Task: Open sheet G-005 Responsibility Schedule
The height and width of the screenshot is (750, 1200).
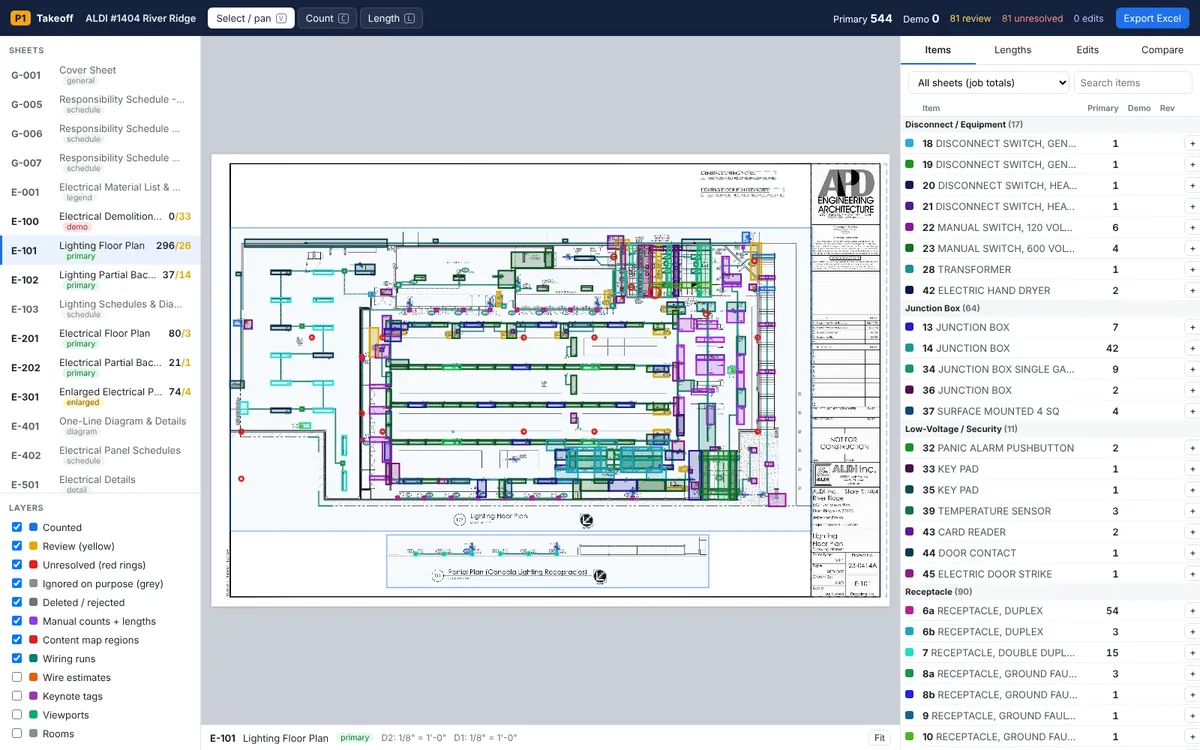Action: pyautogui.click(x=100, y=104)
